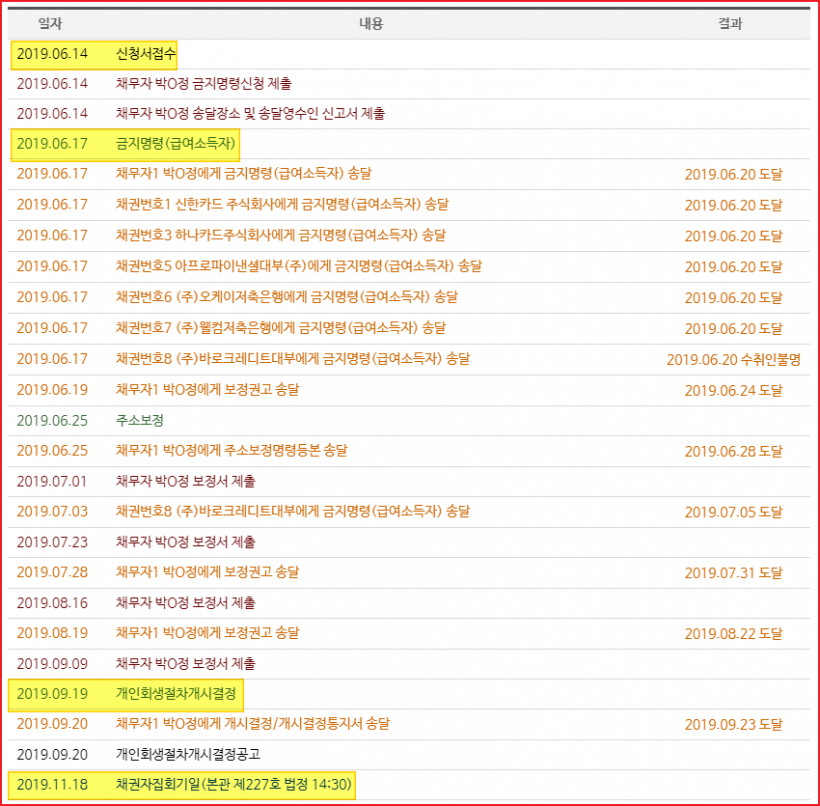Click the 2019.07.31 도달 result
820x806 pixels.
[x=734, y=573]
